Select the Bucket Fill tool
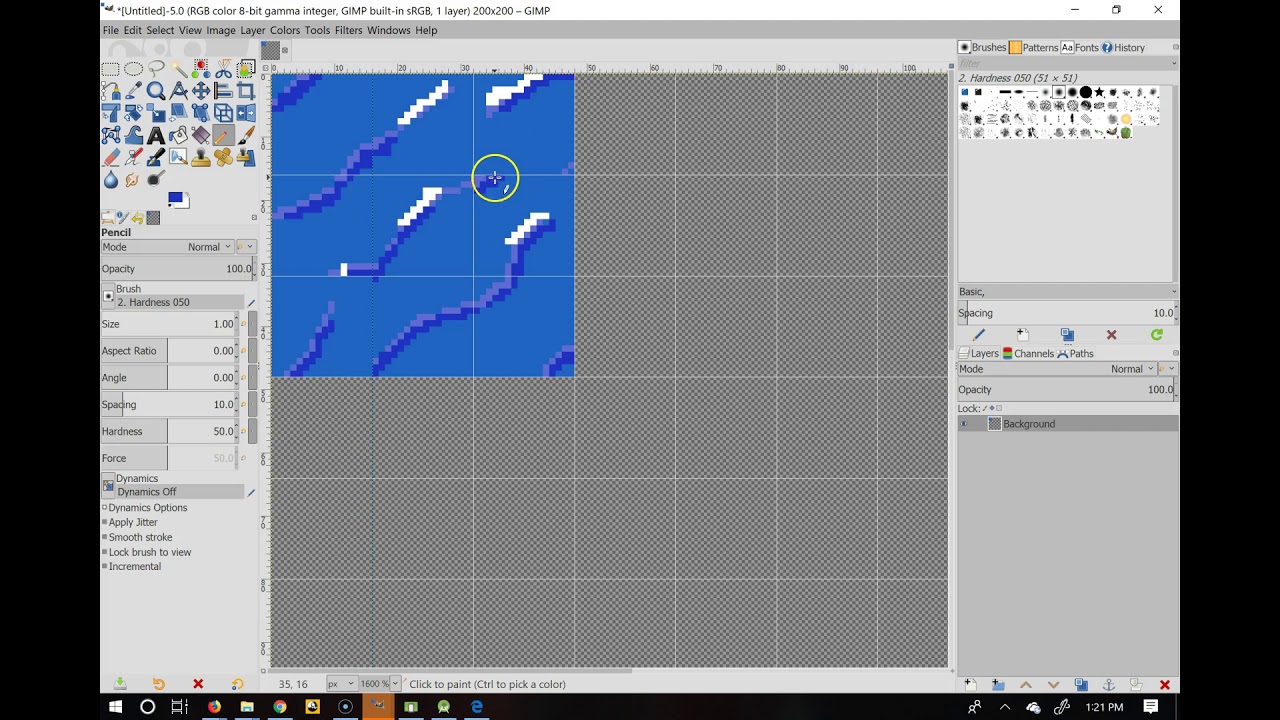The image size is (1280, 720). pyautogui.click(x=179, y=135)
